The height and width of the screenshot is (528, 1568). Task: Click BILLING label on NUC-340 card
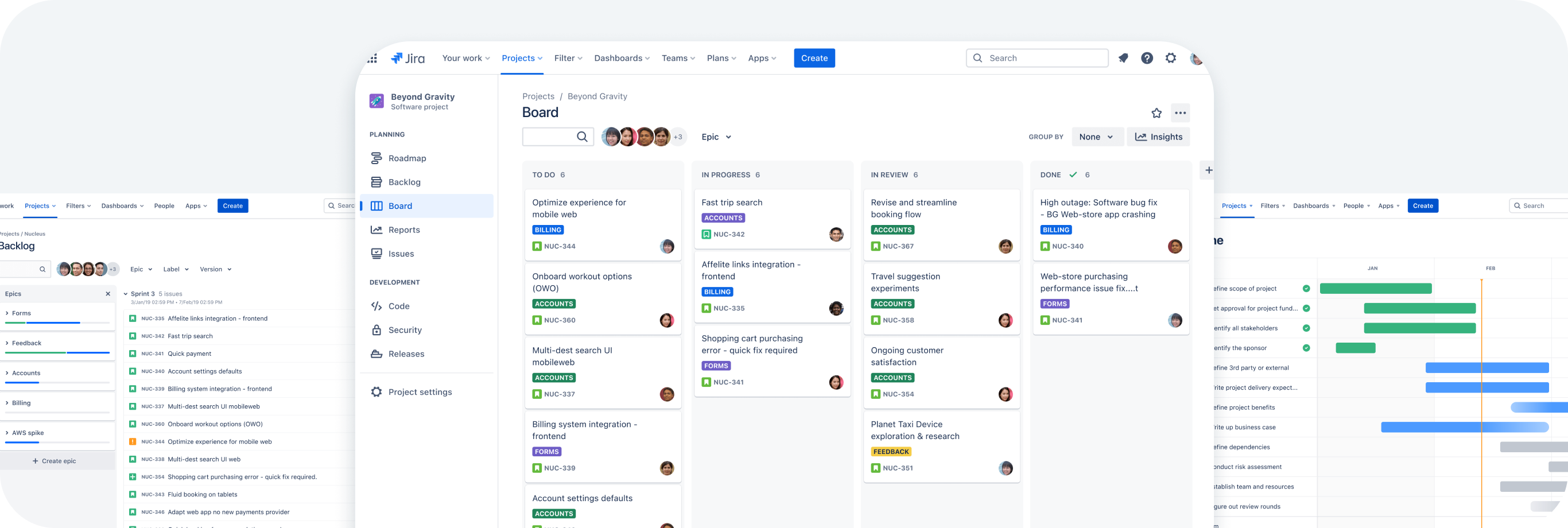tap(1055, 230)
